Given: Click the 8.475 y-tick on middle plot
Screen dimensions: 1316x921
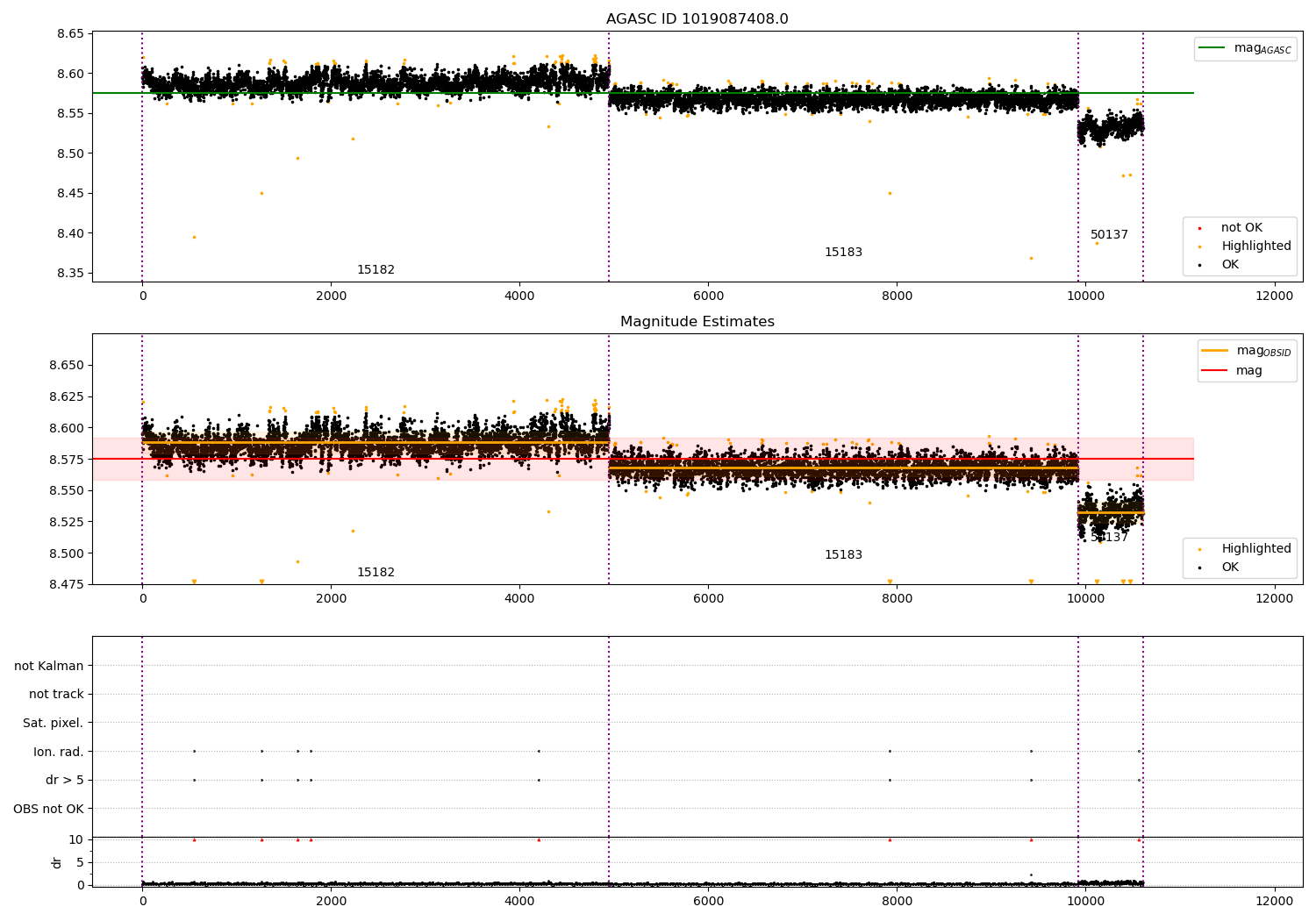Looking at the screenshot, I should (67, 585).
